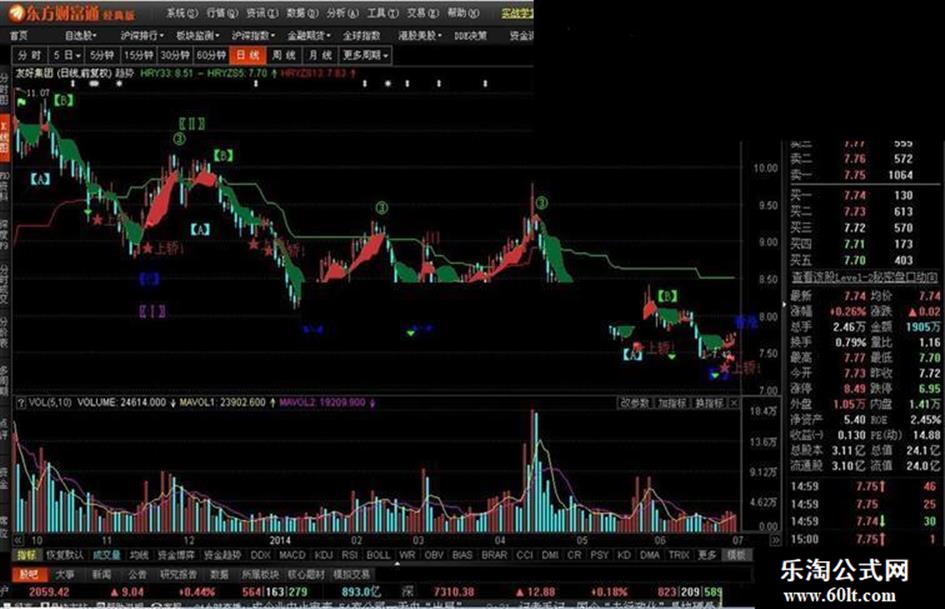This screenshot has height=609, width=945.
Task: Toggle the DDX indicator
Action: coord(260,555)
